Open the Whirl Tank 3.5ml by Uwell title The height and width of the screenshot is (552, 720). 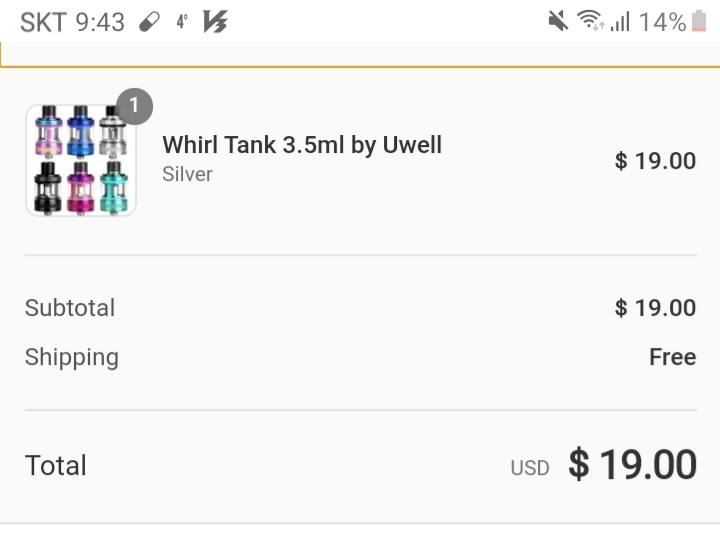point(302,145)
